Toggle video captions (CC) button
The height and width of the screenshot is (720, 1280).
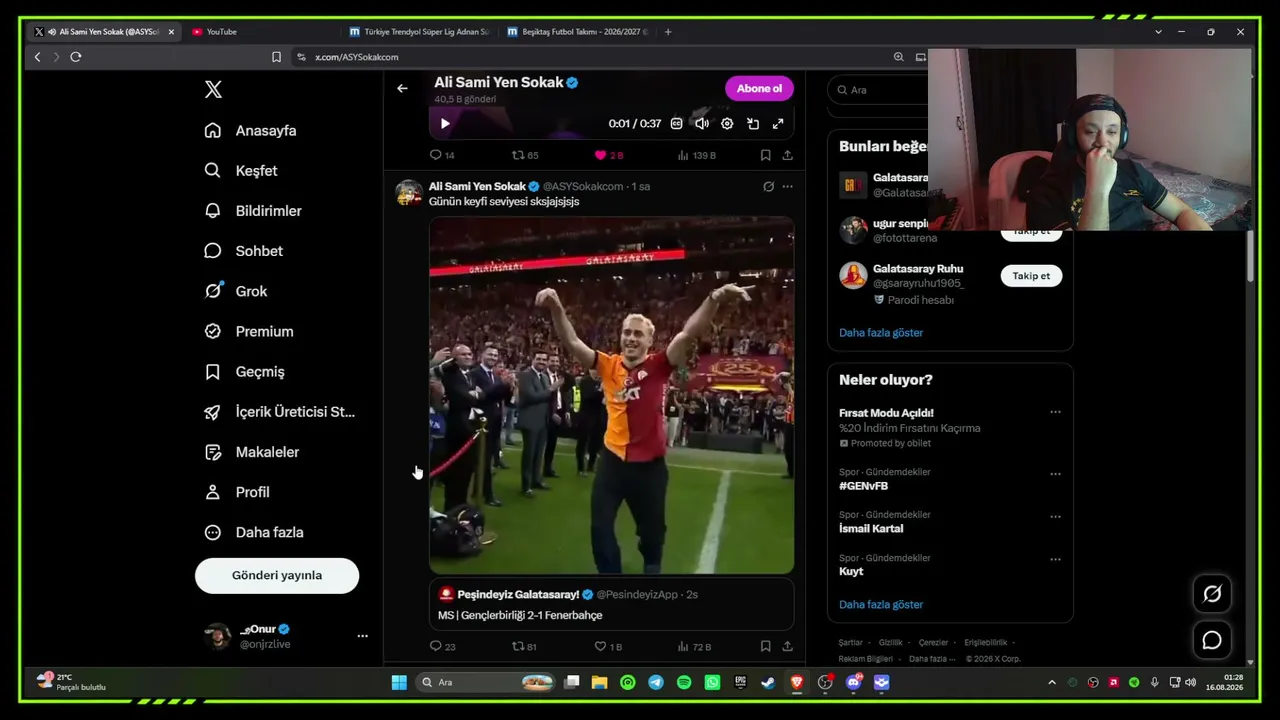(676, 124)
